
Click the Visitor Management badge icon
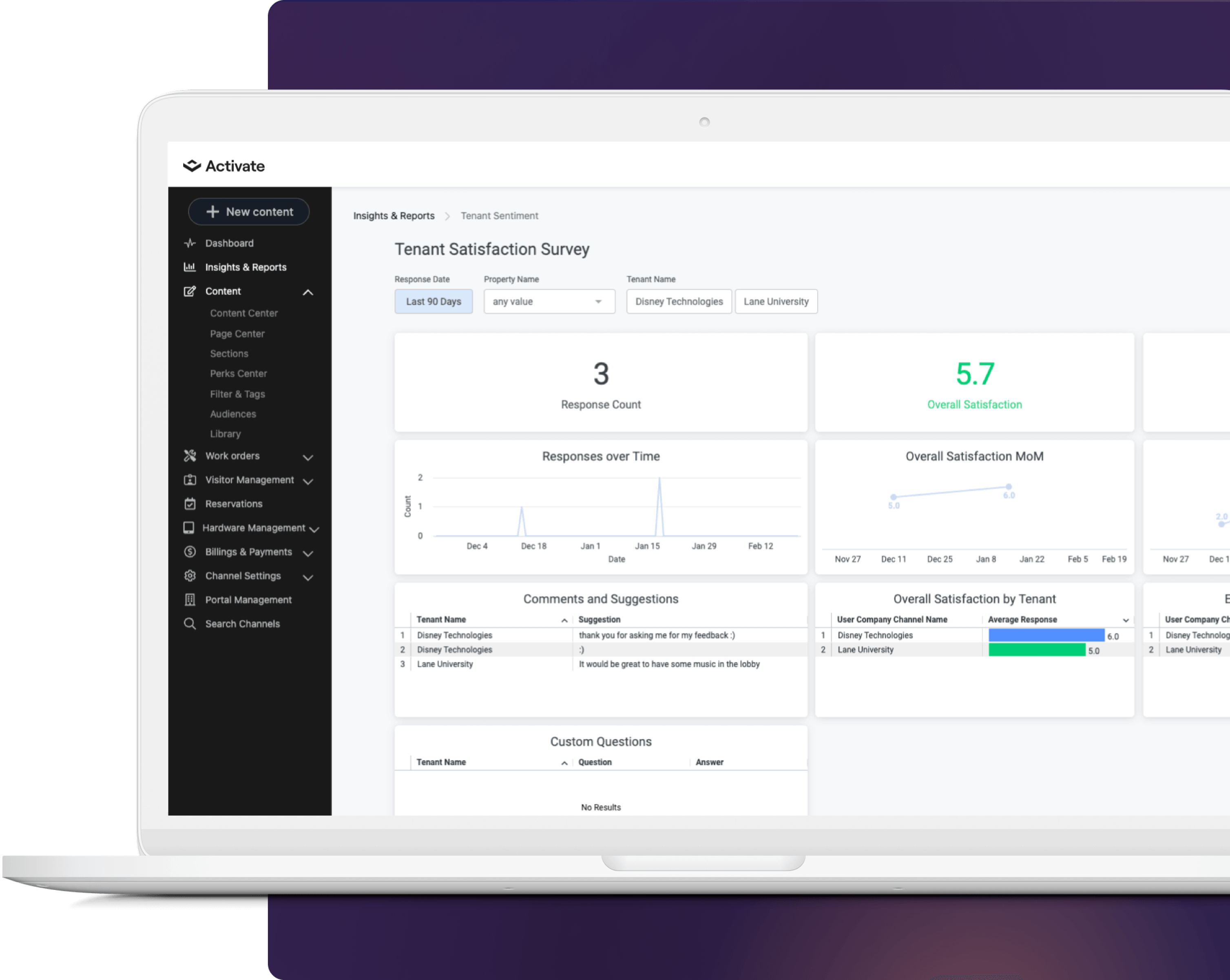(x=190, y=480)
